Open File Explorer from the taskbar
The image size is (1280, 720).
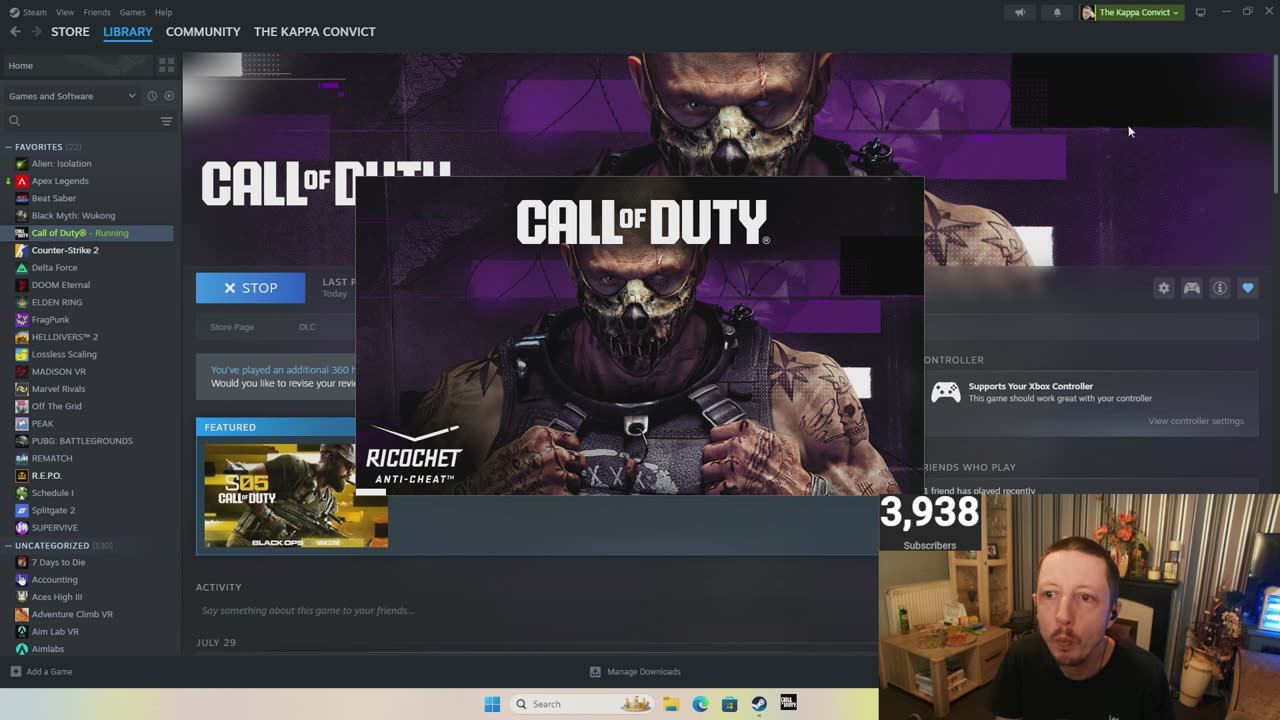pos(671,704)
